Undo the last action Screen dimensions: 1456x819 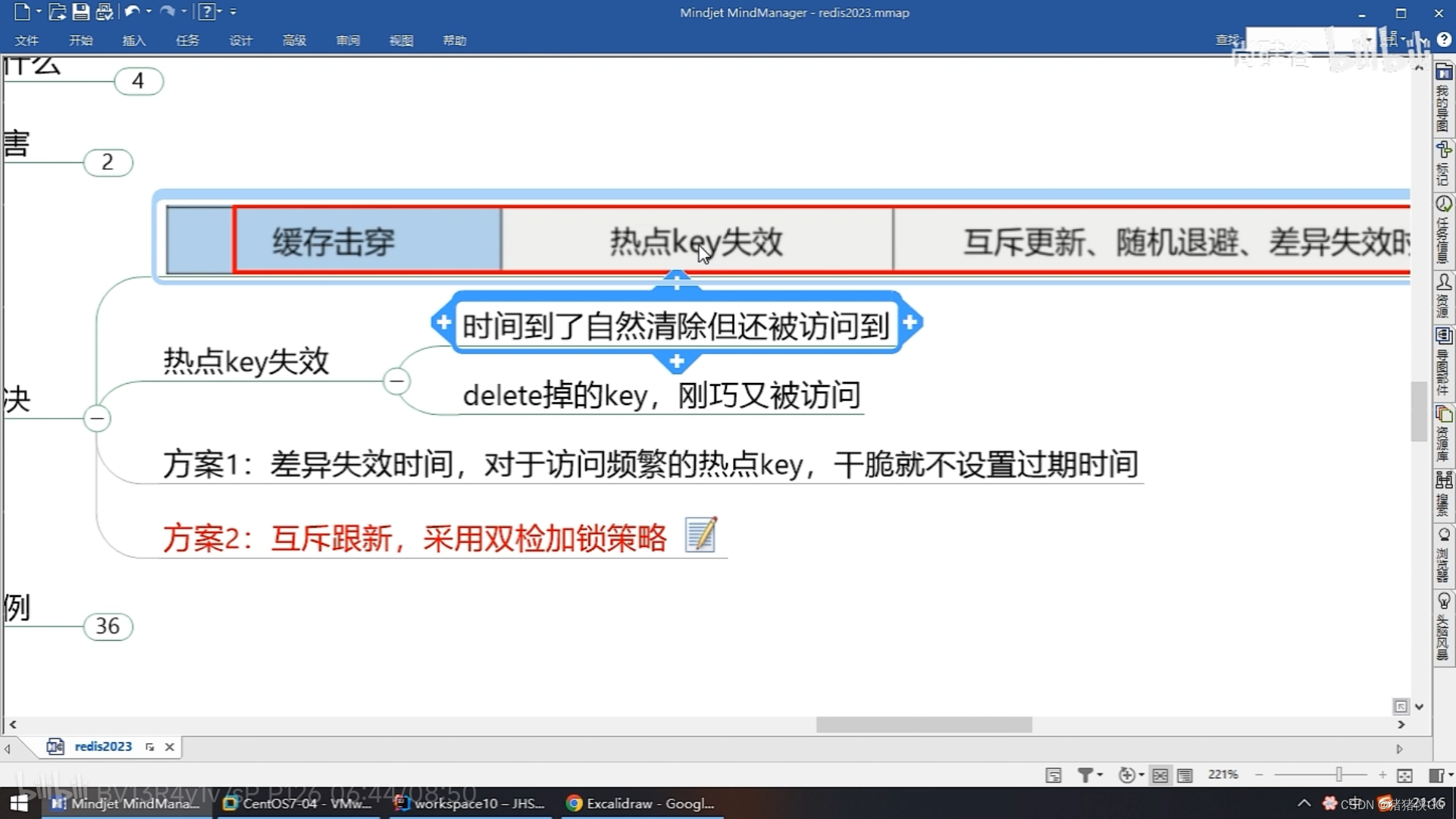coord(132,11)
